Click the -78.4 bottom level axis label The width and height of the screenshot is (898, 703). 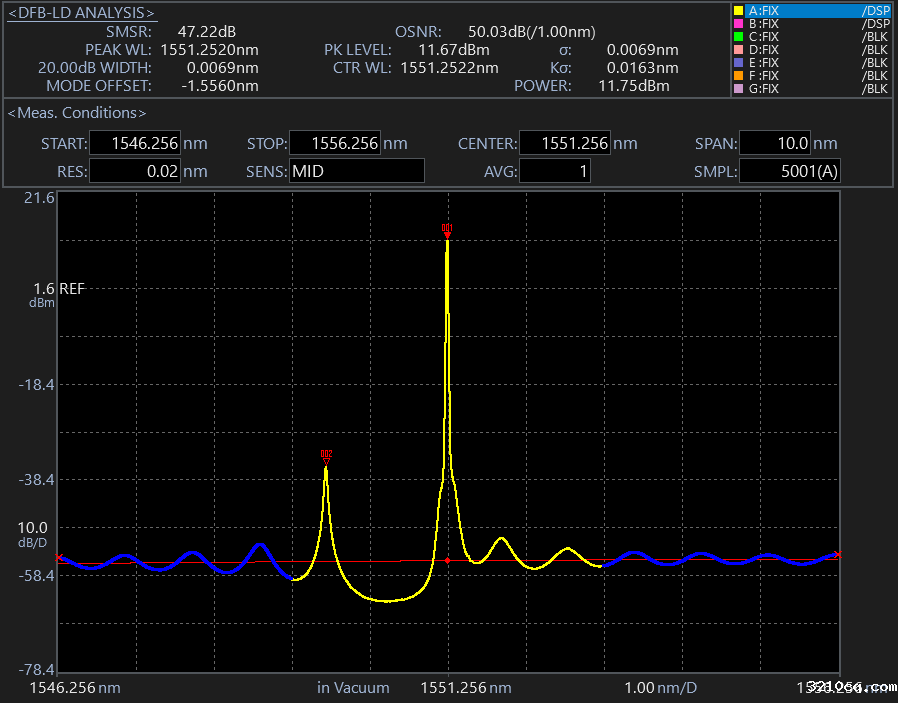pos(37,669)
